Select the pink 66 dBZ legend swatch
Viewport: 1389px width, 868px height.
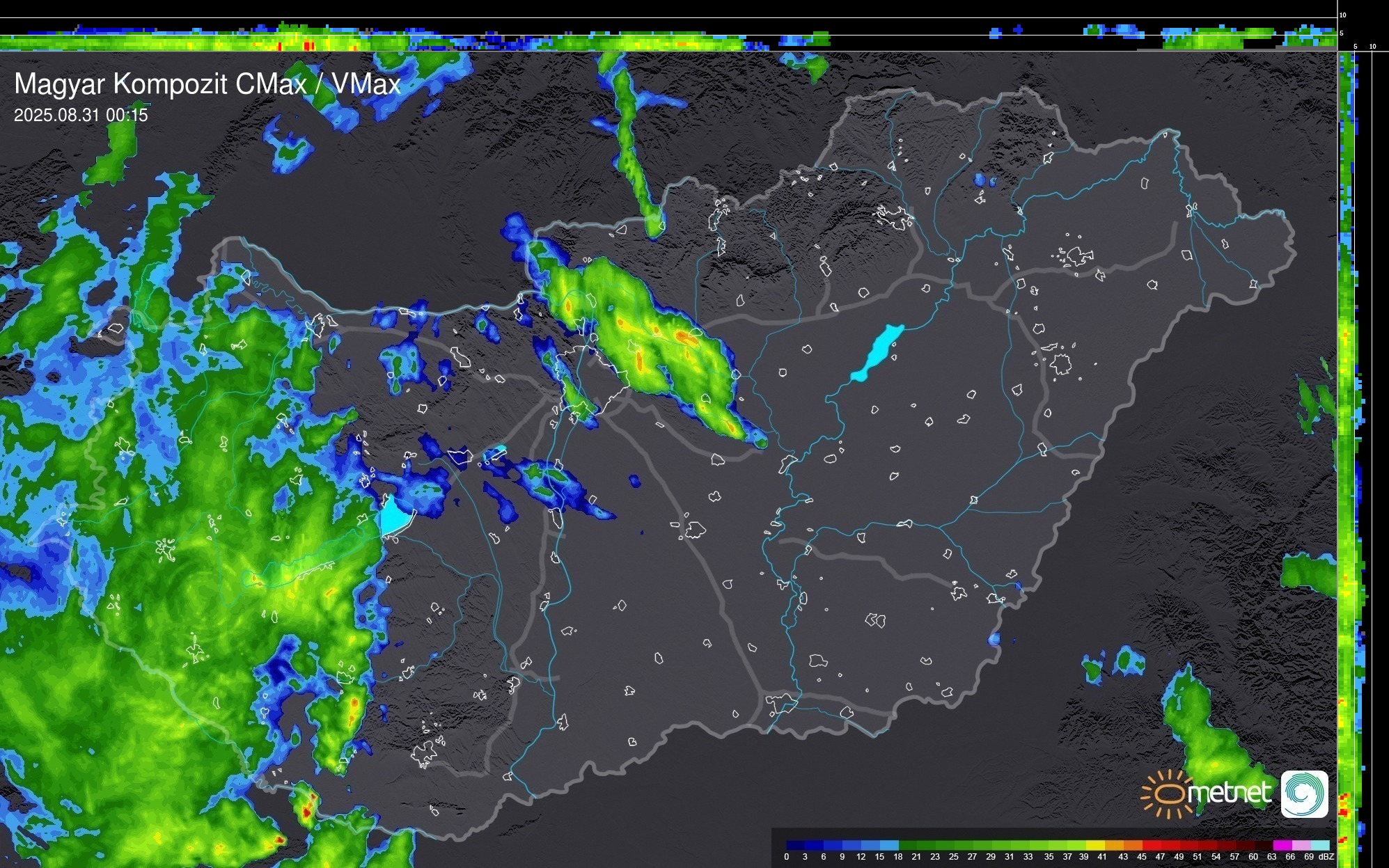(x=1301, y=845)
